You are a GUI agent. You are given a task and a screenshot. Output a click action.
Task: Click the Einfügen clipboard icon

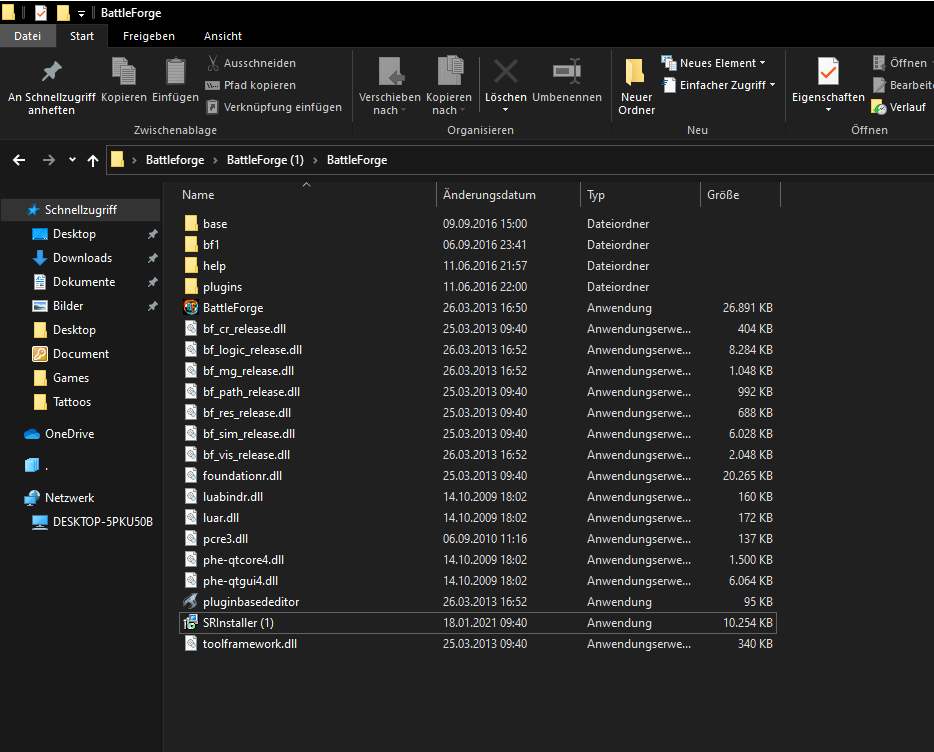(175, 72)
